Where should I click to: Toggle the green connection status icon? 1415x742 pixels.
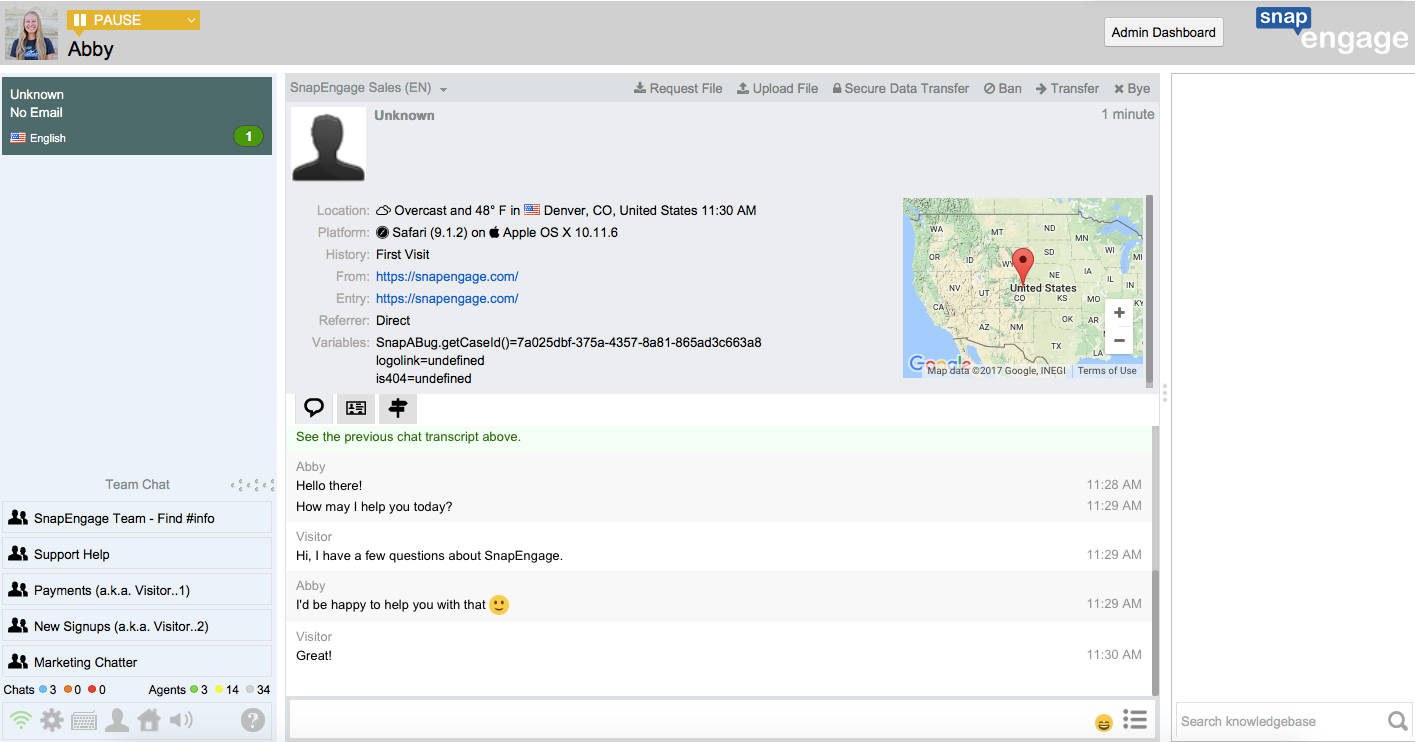[x=20, y=720]
